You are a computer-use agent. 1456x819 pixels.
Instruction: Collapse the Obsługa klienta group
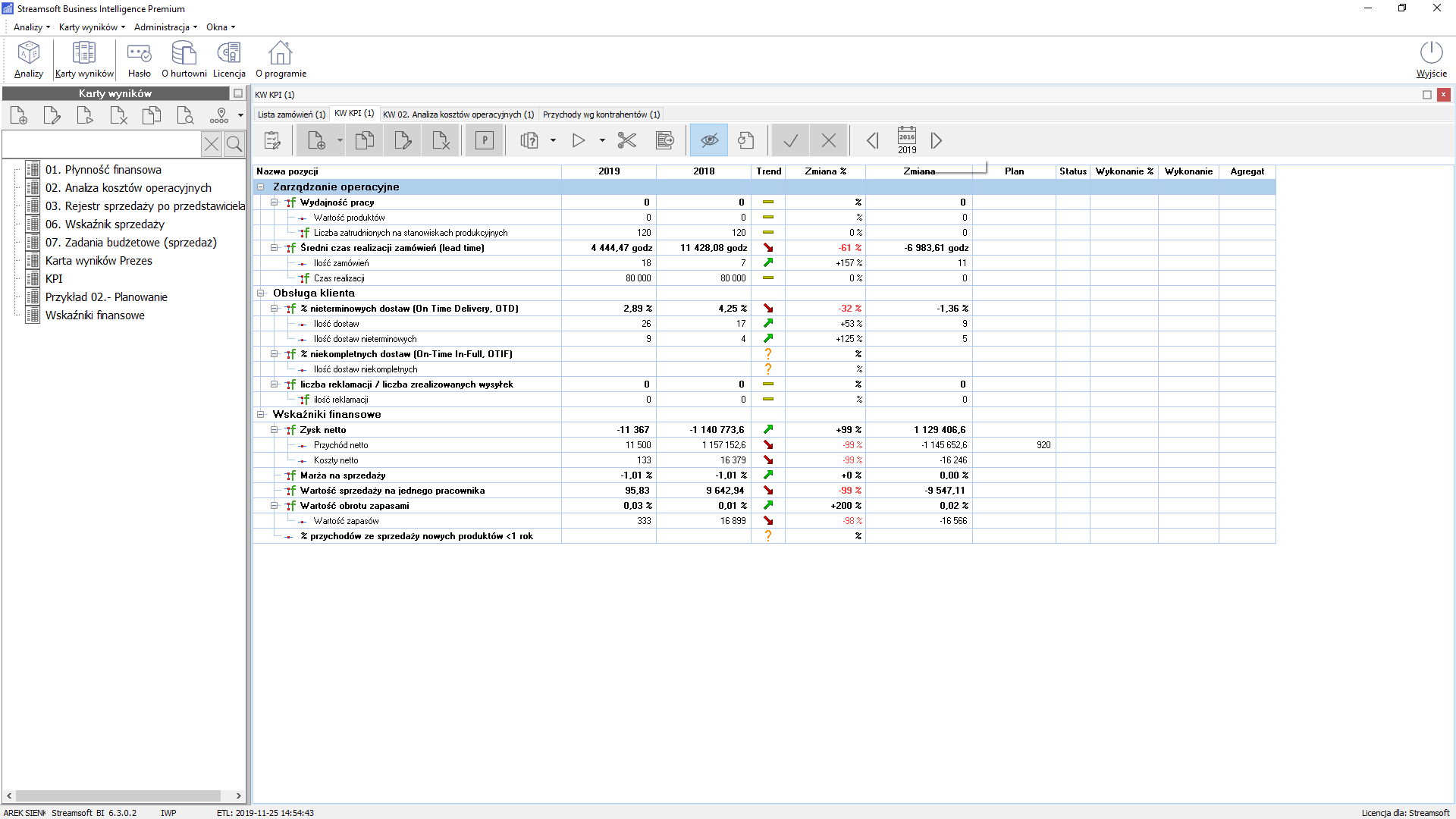click(260, 293)
